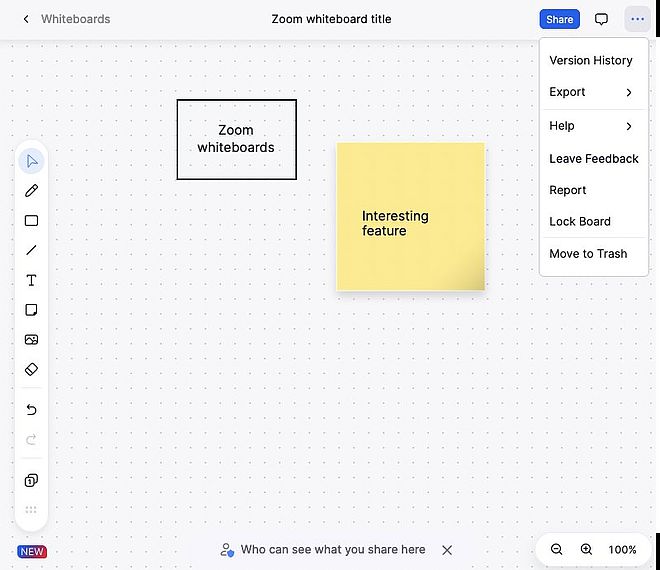
Task: Dismiss the sharing notice with X
Action: coord(447,550)
